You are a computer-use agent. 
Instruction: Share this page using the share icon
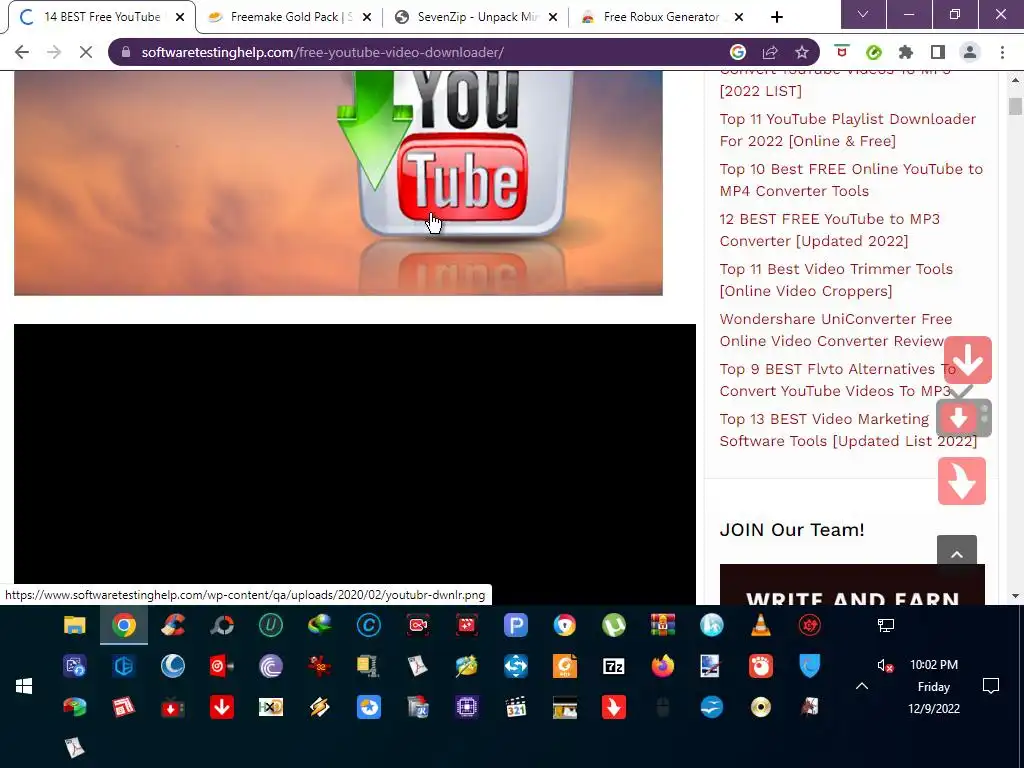(770, 52)
